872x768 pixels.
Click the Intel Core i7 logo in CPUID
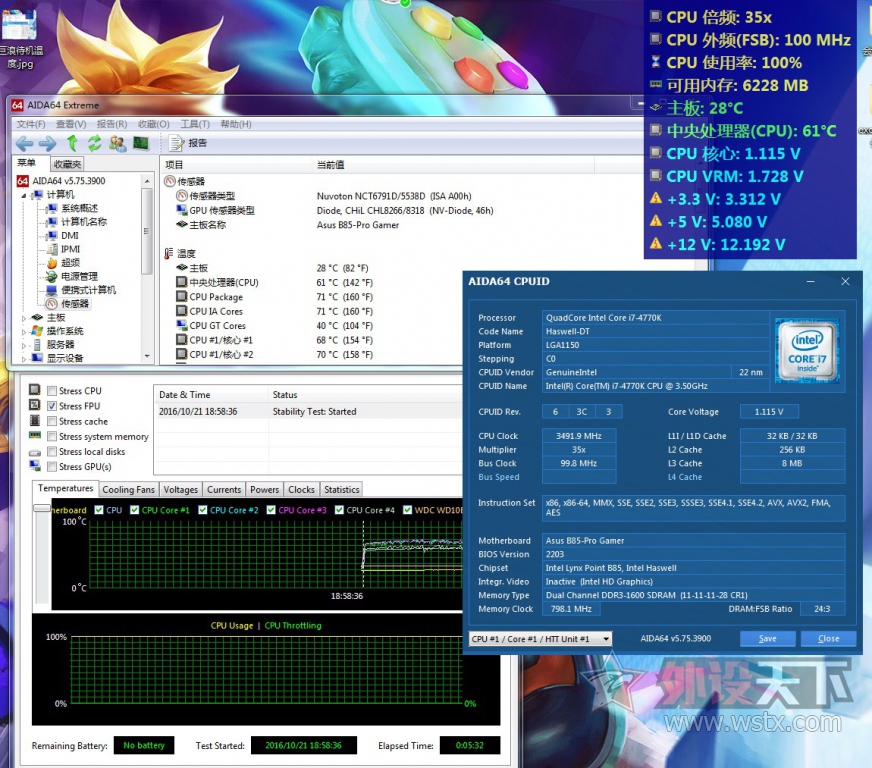pyautogui.click(x=807, y=350)
